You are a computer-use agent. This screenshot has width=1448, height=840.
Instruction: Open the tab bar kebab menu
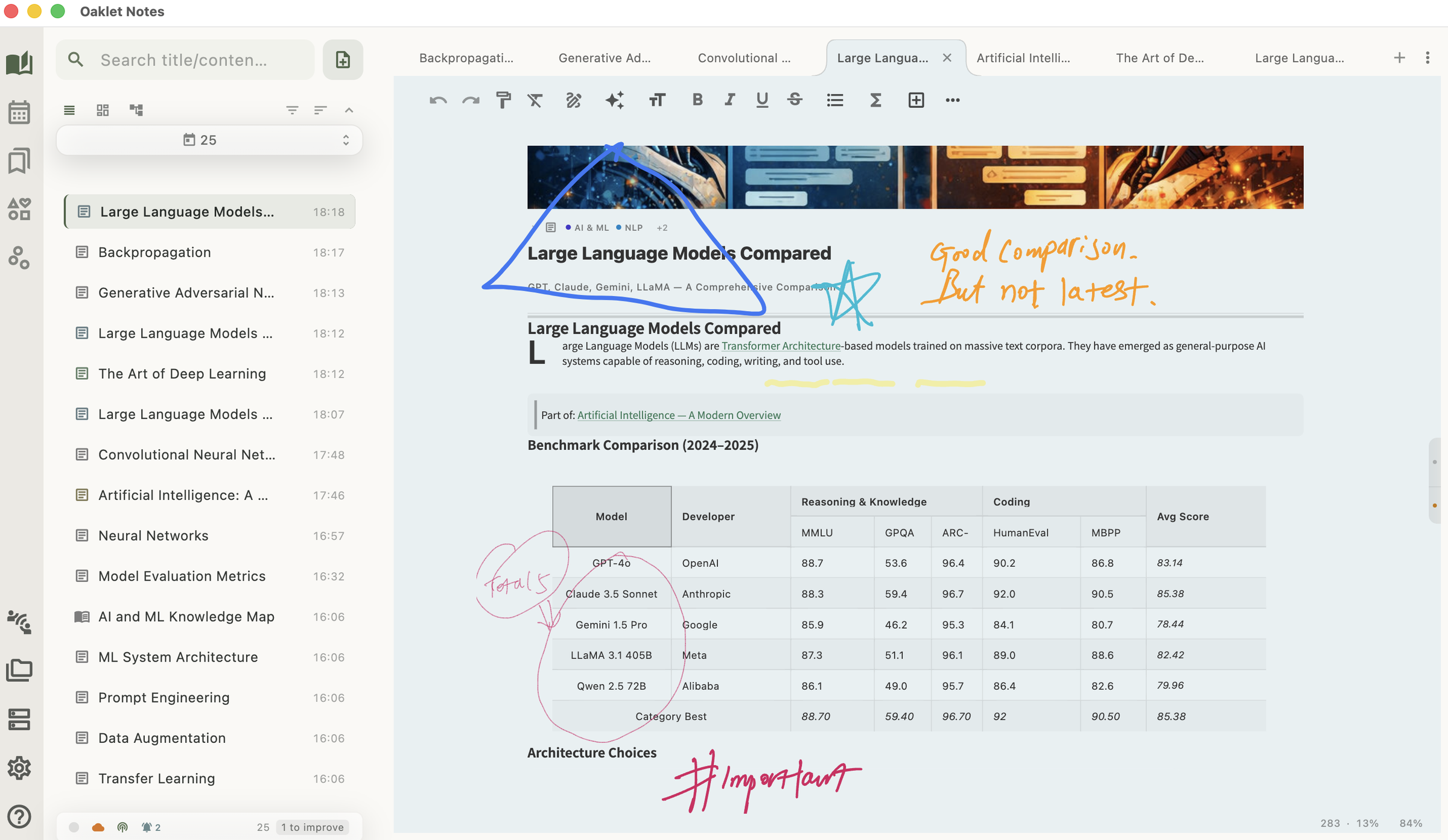click(x=1427, y=58)
